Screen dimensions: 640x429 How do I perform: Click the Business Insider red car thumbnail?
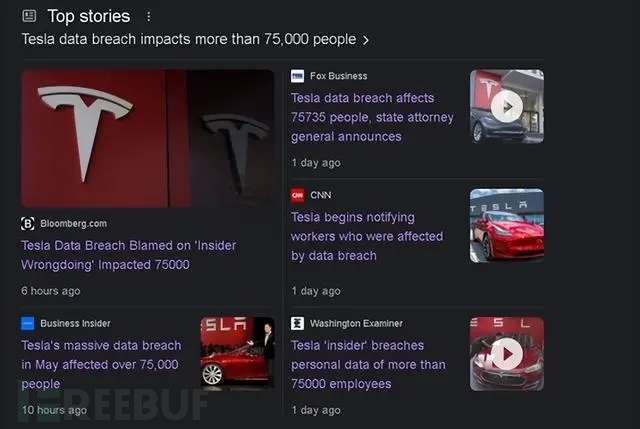[x=237, y=352]
